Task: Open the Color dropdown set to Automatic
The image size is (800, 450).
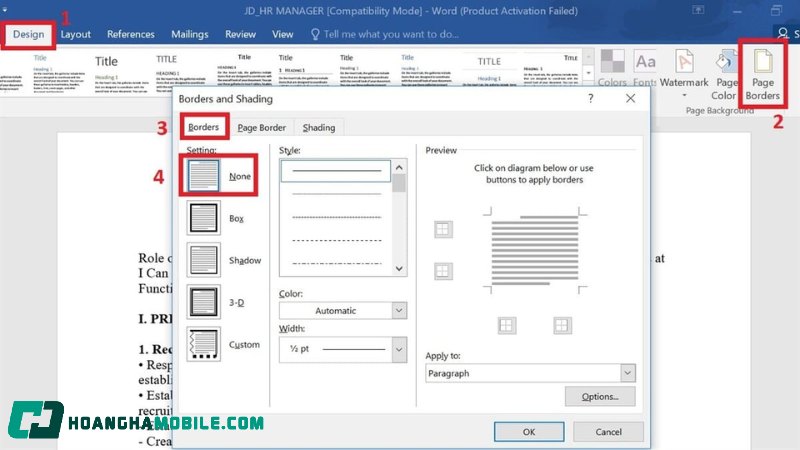Action: (342, 310)
